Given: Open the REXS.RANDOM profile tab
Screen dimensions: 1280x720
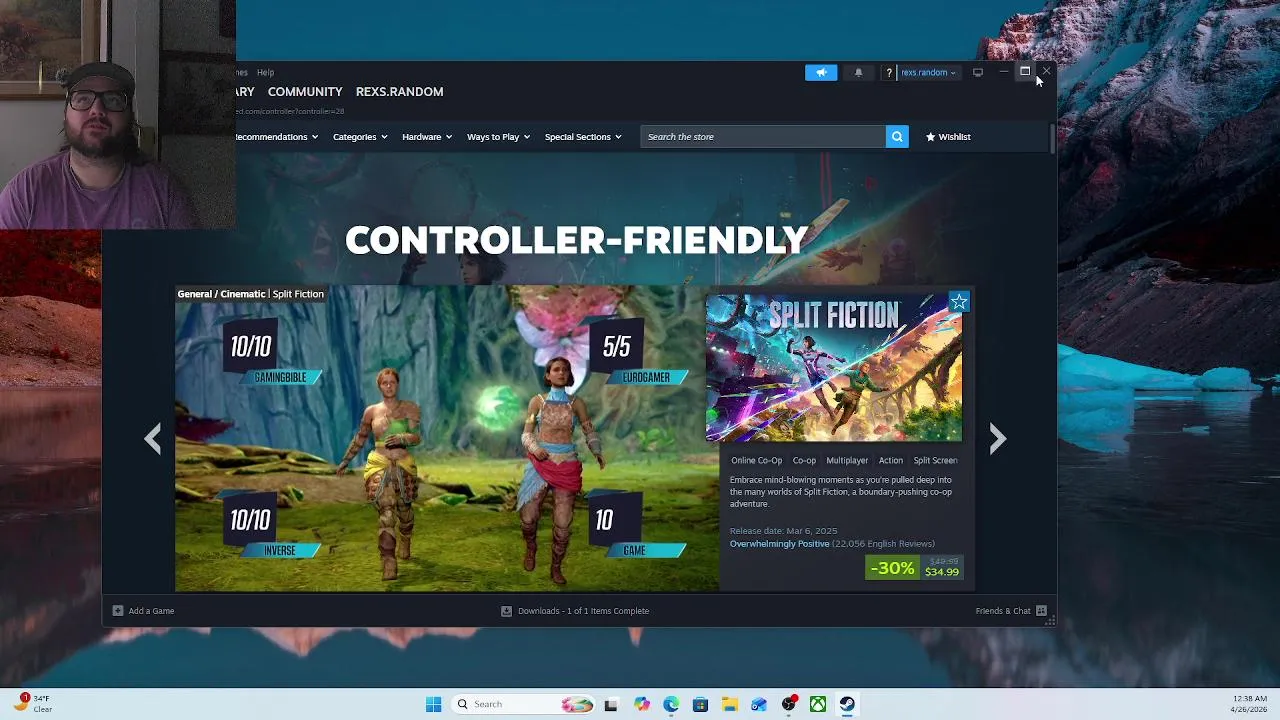Looking at the screenshot, I should point(399,91).
